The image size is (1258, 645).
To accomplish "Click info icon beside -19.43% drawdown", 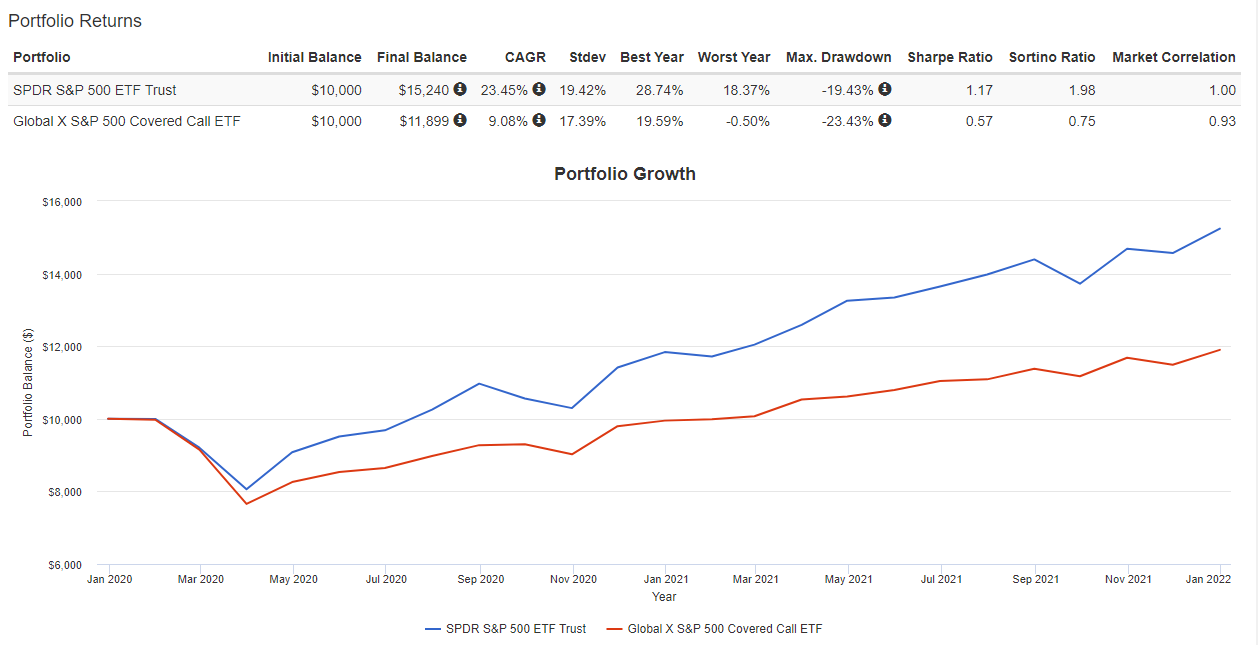I will 885,89.
